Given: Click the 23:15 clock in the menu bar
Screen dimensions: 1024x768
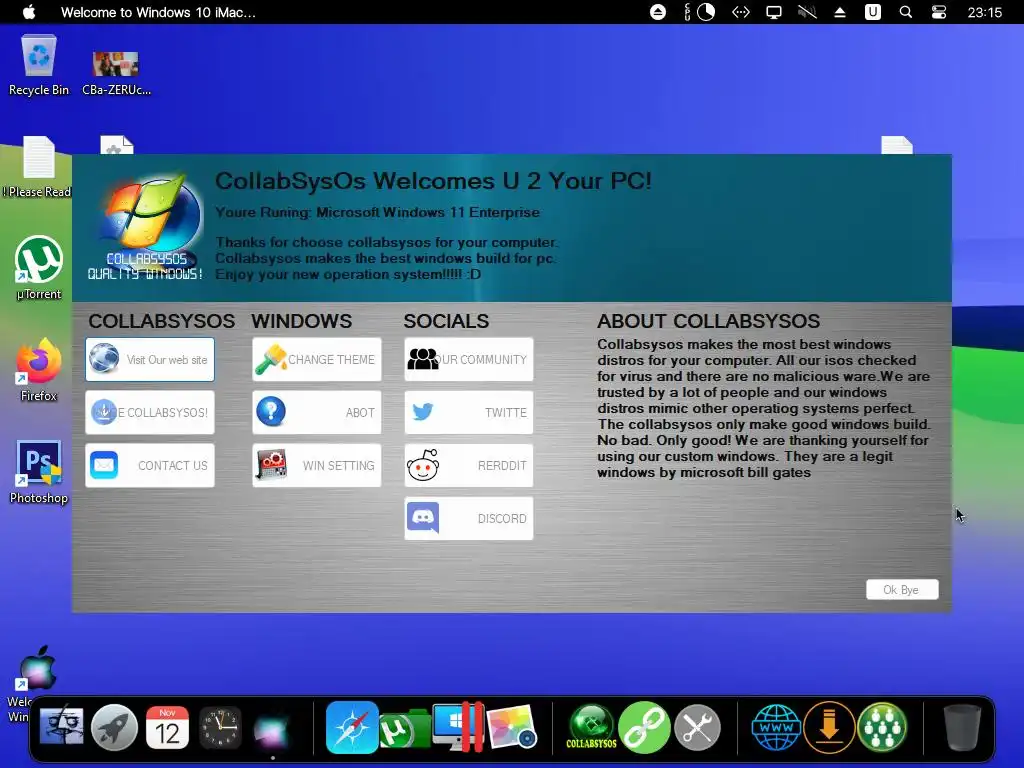Looking at the screenshot, I should [985, 12].
